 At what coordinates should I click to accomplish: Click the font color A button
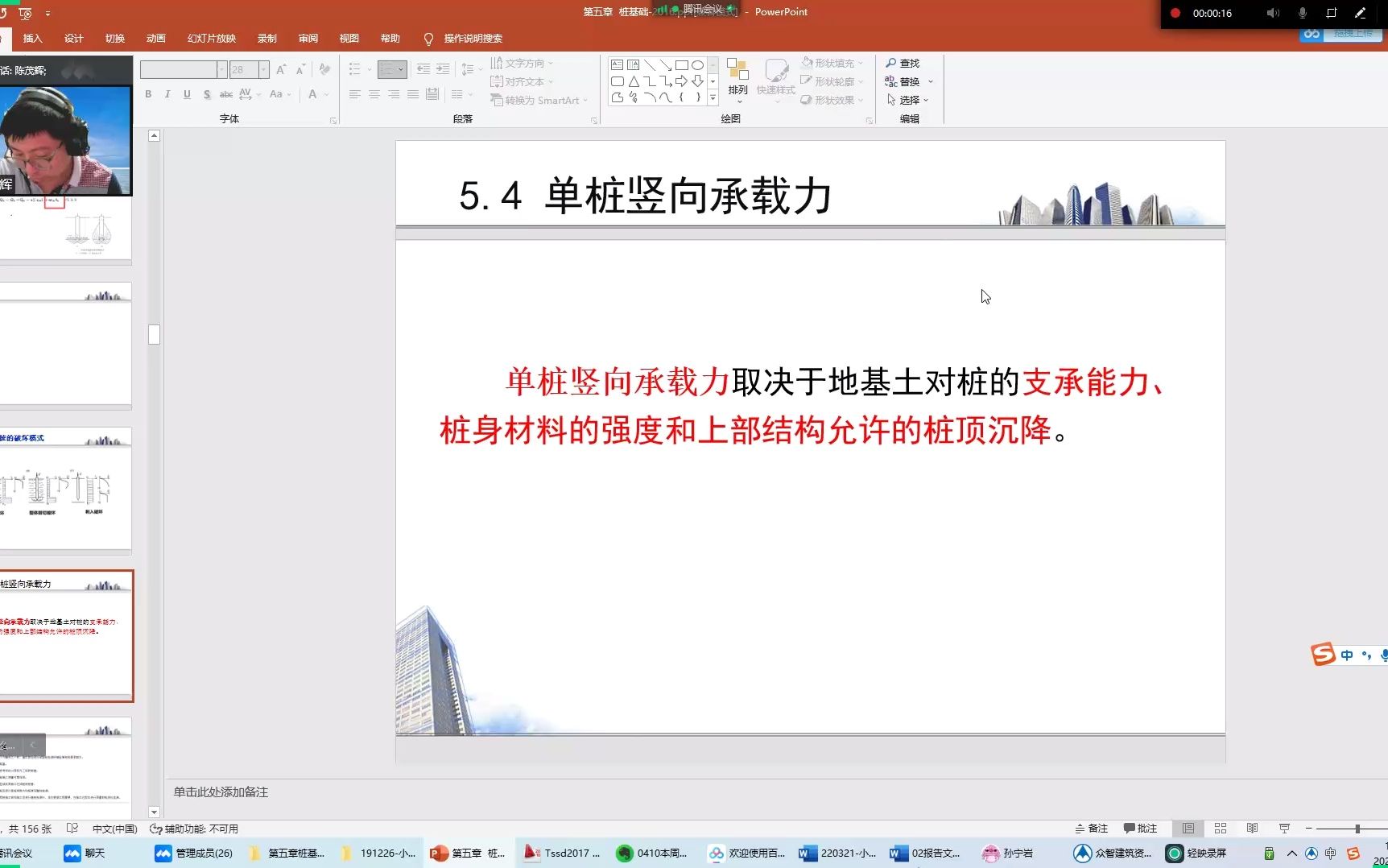pyautogui.click(x=312, y=94)
